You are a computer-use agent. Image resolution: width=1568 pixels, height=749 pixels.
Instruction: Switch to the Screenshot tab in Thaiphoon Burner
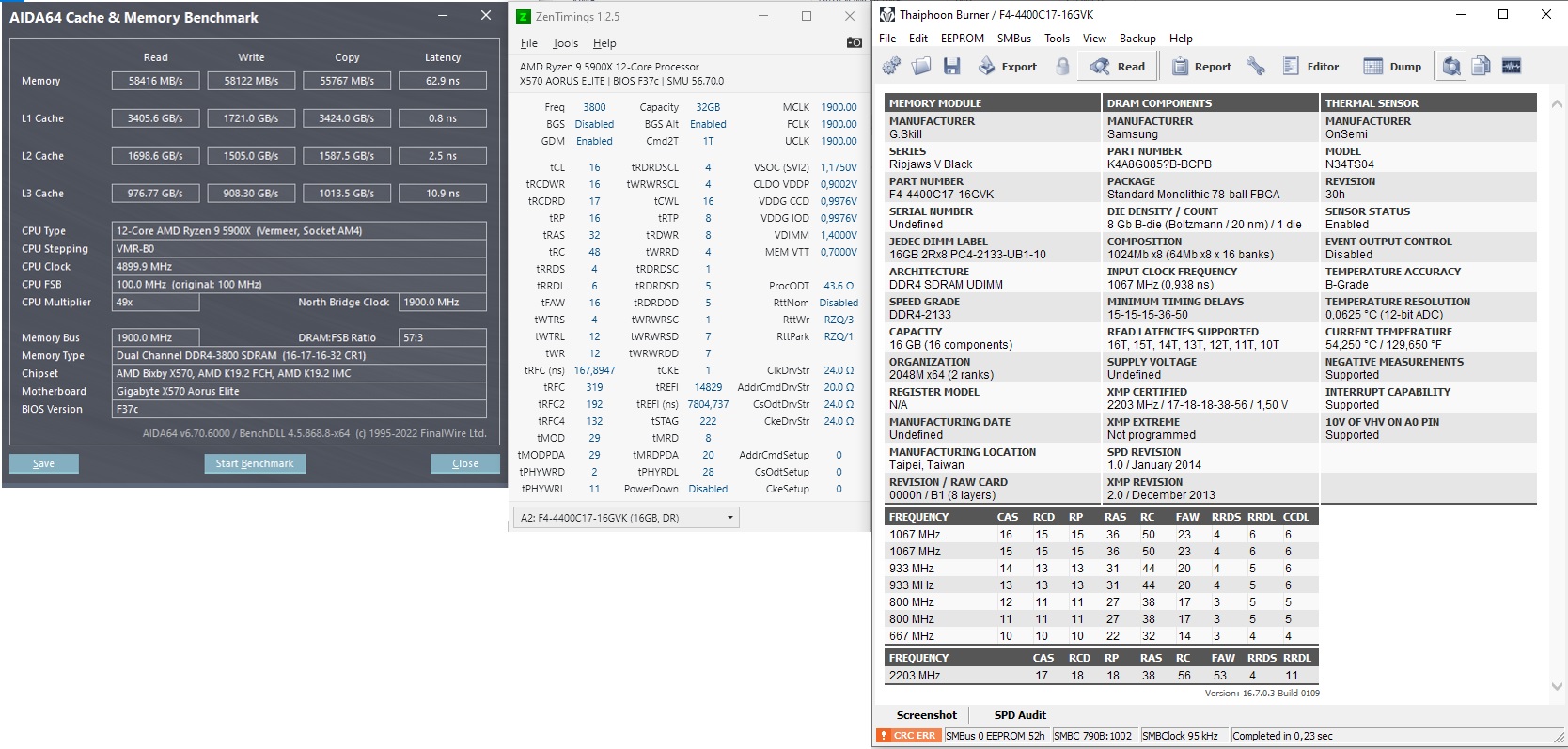click(926, 715)
